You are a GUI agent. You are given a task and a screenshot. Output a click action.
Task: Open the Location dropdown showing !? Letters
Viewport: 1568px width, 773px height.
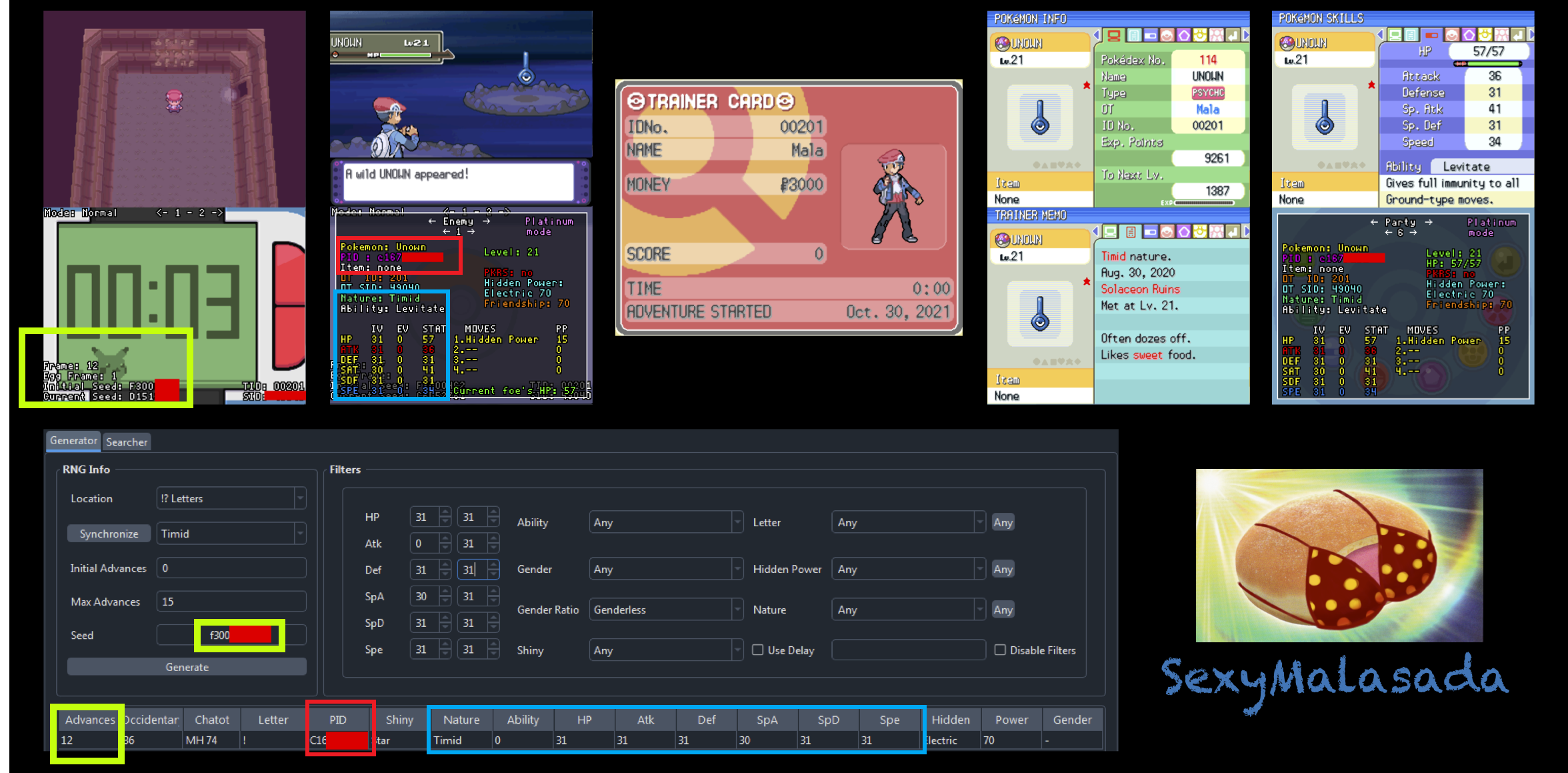coord(231,498)
